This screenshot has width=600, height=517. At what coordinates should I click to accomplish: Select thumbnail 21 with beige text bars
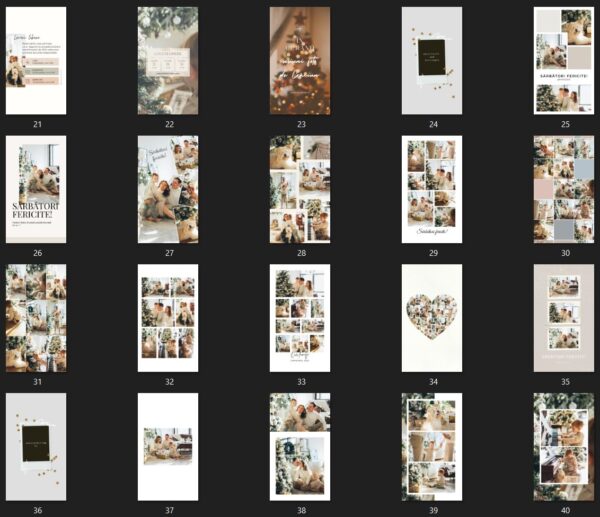[x=36, y=61]
